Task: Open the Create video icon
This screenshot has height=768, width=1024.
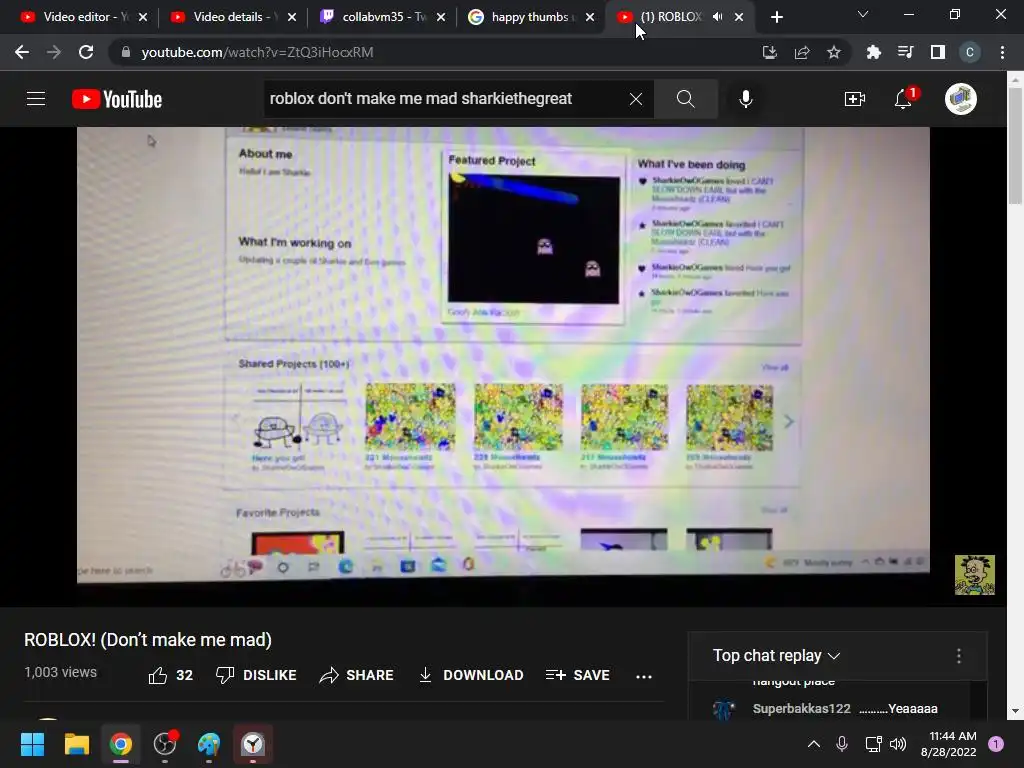Action: (x=854, y=99)
